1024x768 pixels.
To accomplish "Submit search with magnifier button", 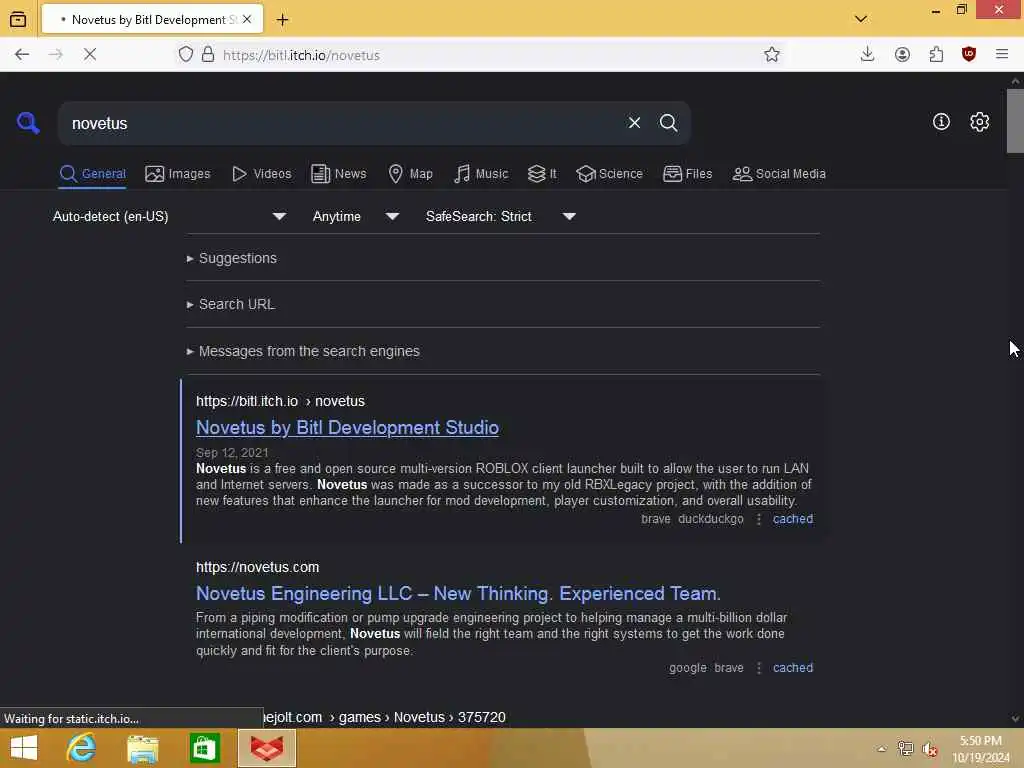I will tap(668, 123).
